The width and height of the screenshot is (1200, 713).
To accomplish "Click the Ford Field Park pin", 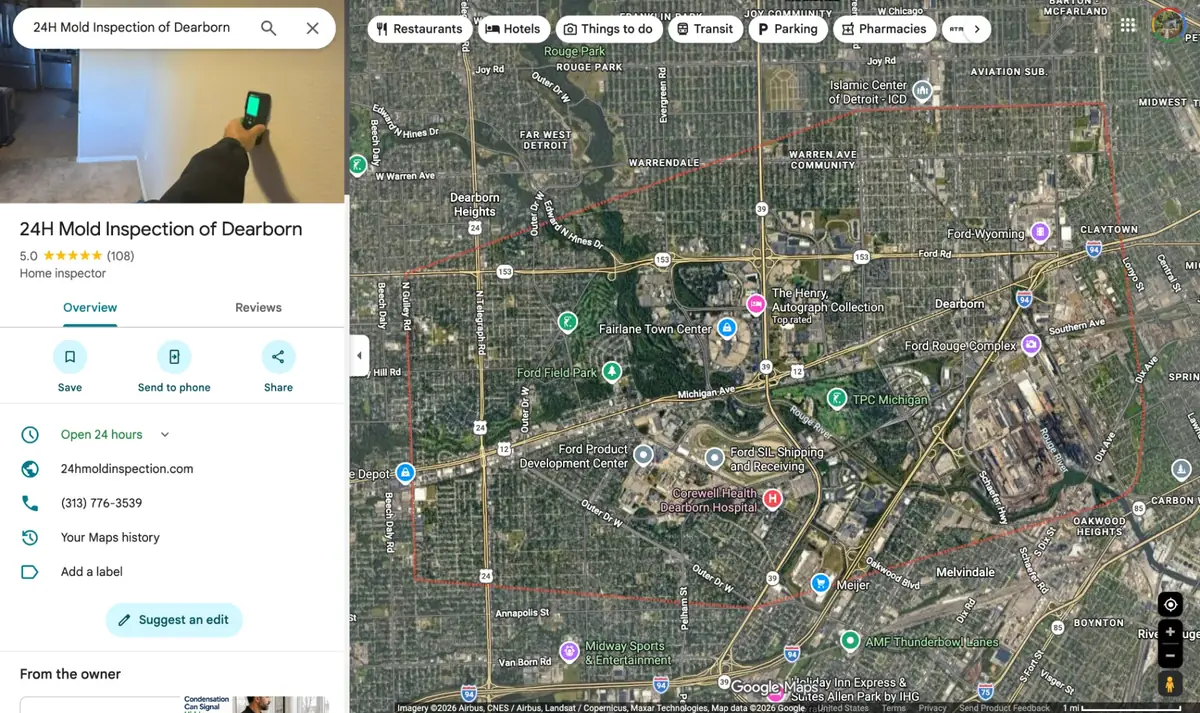I will pos(611,372).
